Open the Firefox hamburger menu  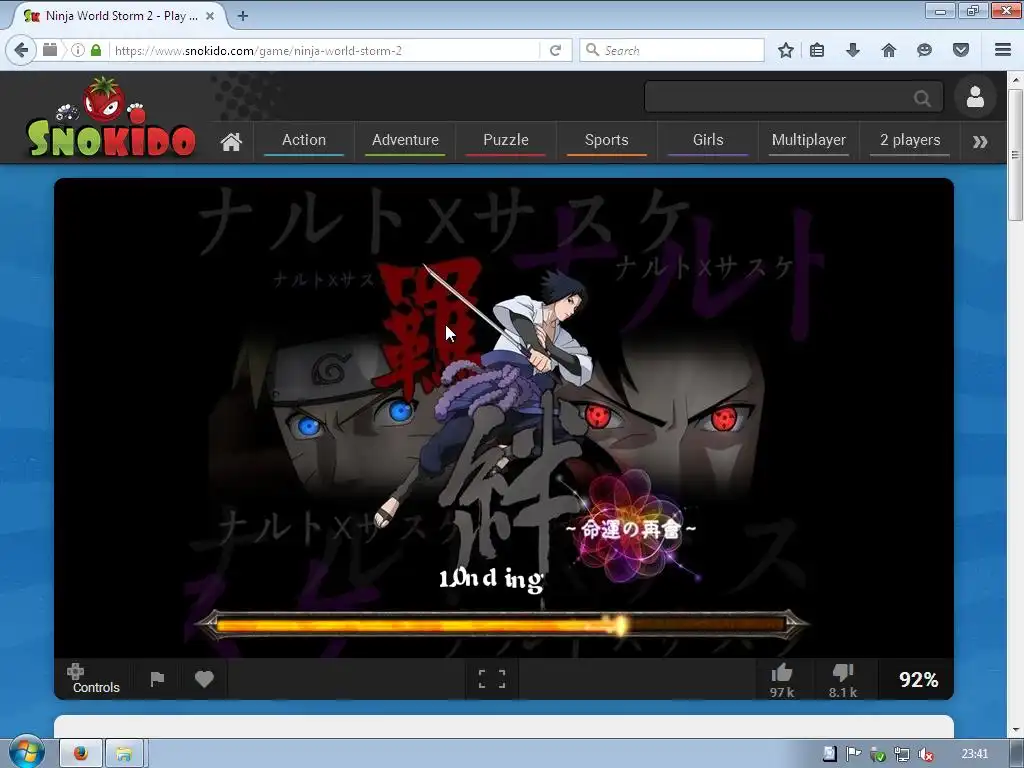(x=1003, y=50)
